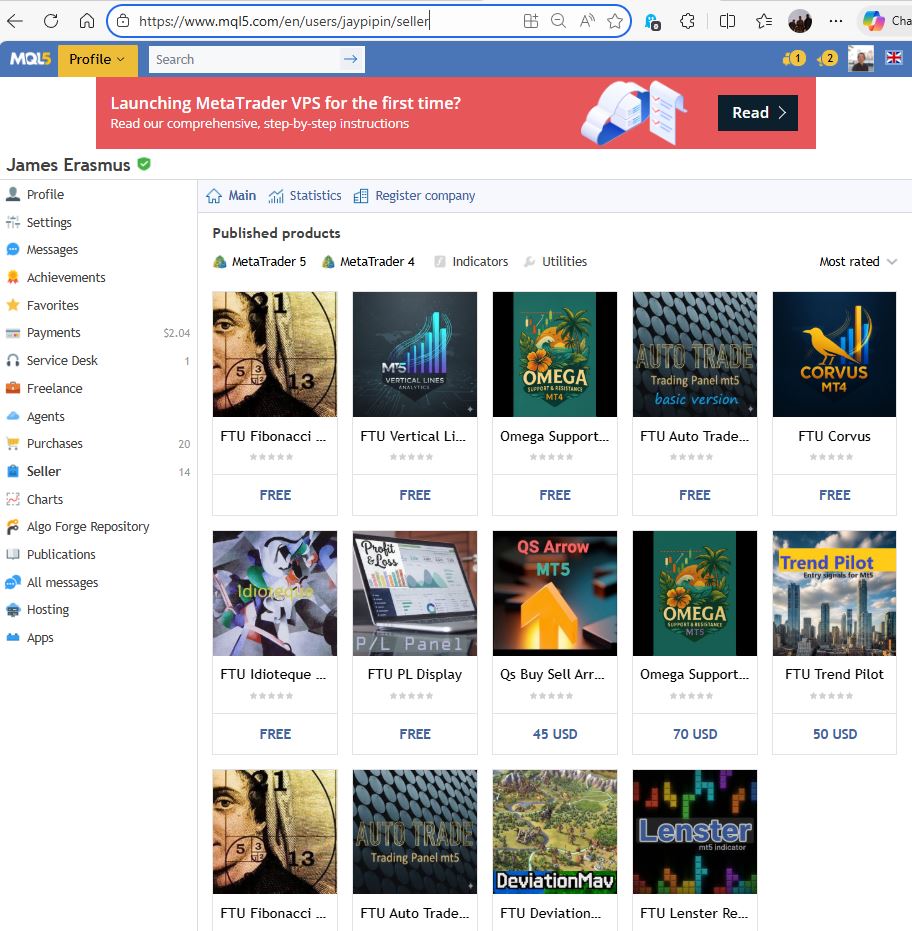Screen dimensions: 912x931
Task: Open the FTU Corvus MT4 thumbnail
Action: [834, 354]
